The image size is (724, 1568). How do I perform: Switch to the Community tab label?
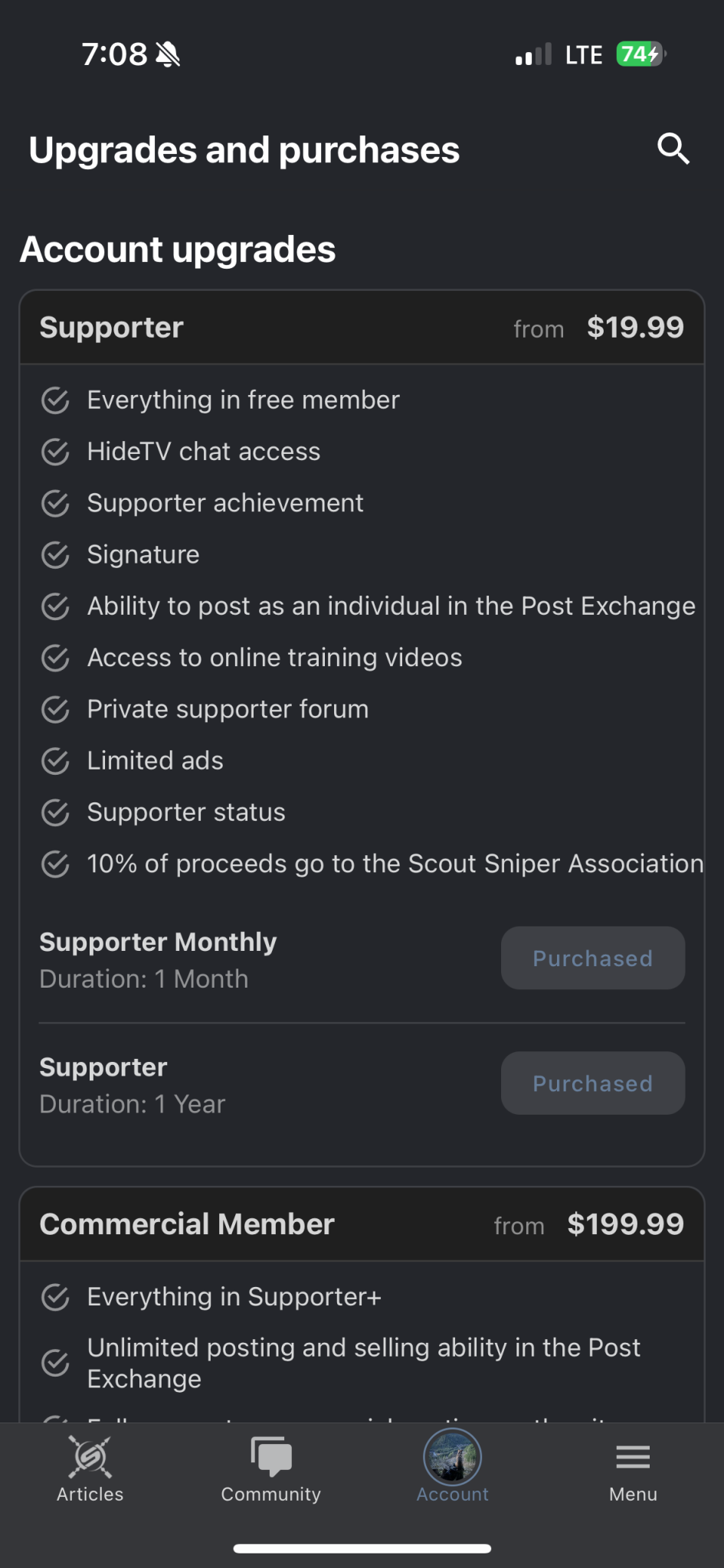click(271, 1494)
